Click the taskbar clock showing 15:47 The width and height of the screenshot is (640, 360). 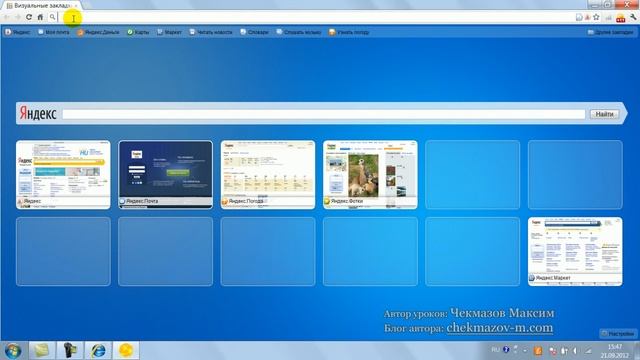coord(614,351)
